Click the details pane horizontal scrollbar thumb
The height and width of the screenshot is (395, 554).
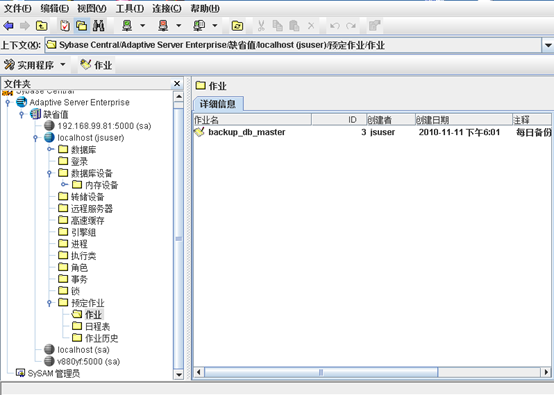click(321, 372)
